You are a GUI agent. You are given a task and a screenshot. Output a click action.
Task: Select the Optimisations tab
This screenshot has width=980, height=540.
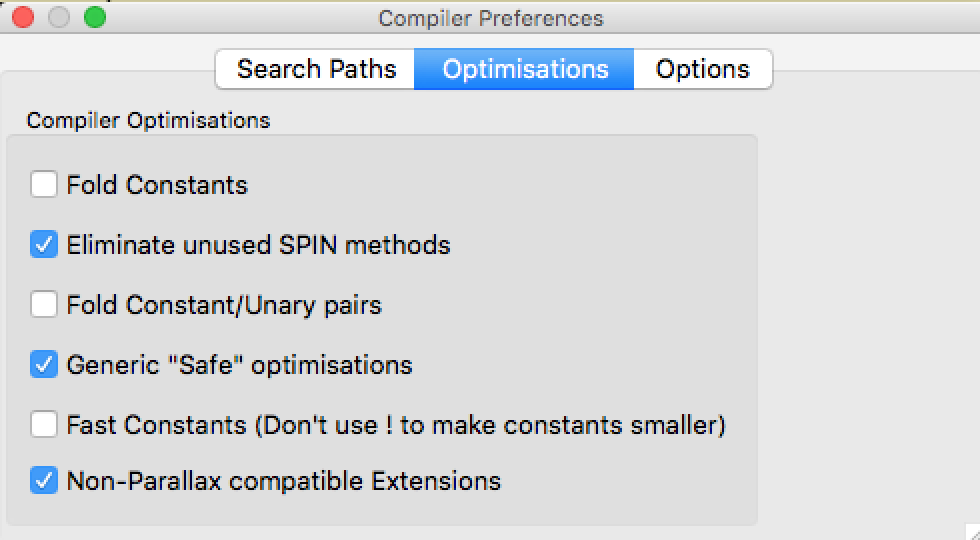(x=525, y=69)
